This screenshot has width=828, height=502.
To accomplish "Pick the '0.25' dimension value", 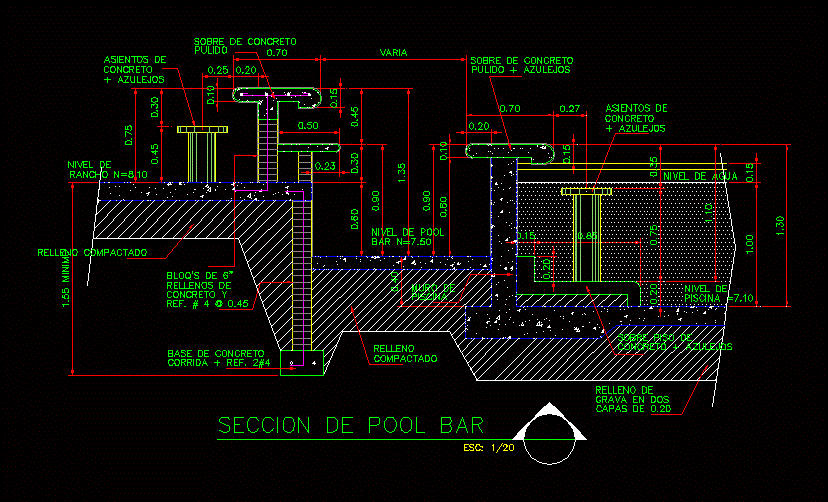I will pos(218,70).
